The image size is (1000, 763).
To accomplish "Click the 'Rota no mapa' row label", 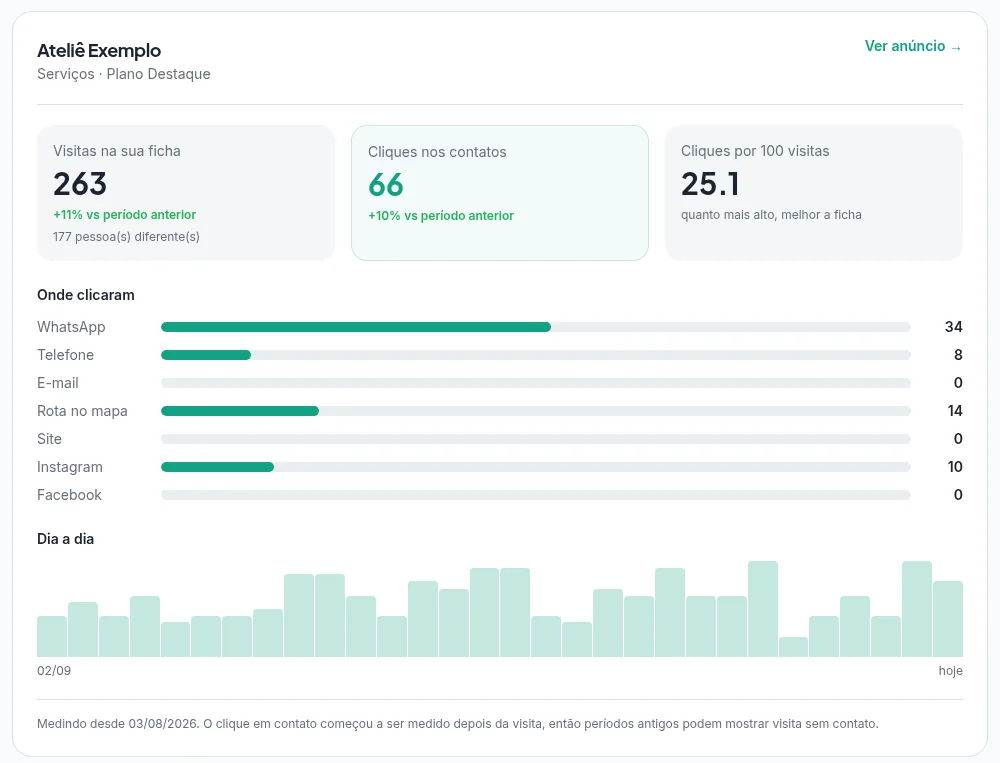I will point(82,411).
